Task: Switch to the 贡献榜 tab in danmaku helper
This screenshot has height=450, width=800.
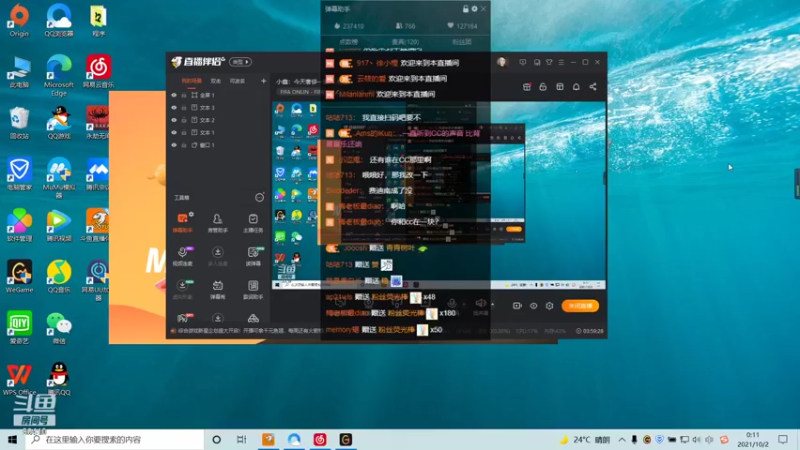Action: (348, 42)
